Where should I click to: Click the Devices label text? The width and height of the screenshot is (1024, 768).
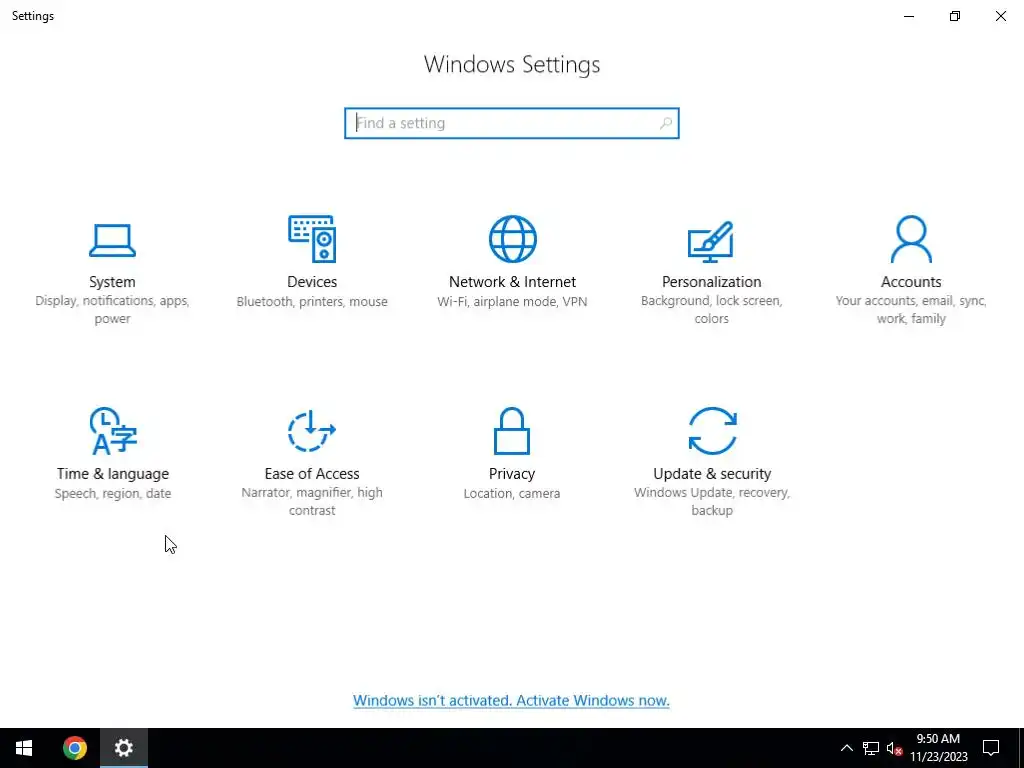coord(312,281)
